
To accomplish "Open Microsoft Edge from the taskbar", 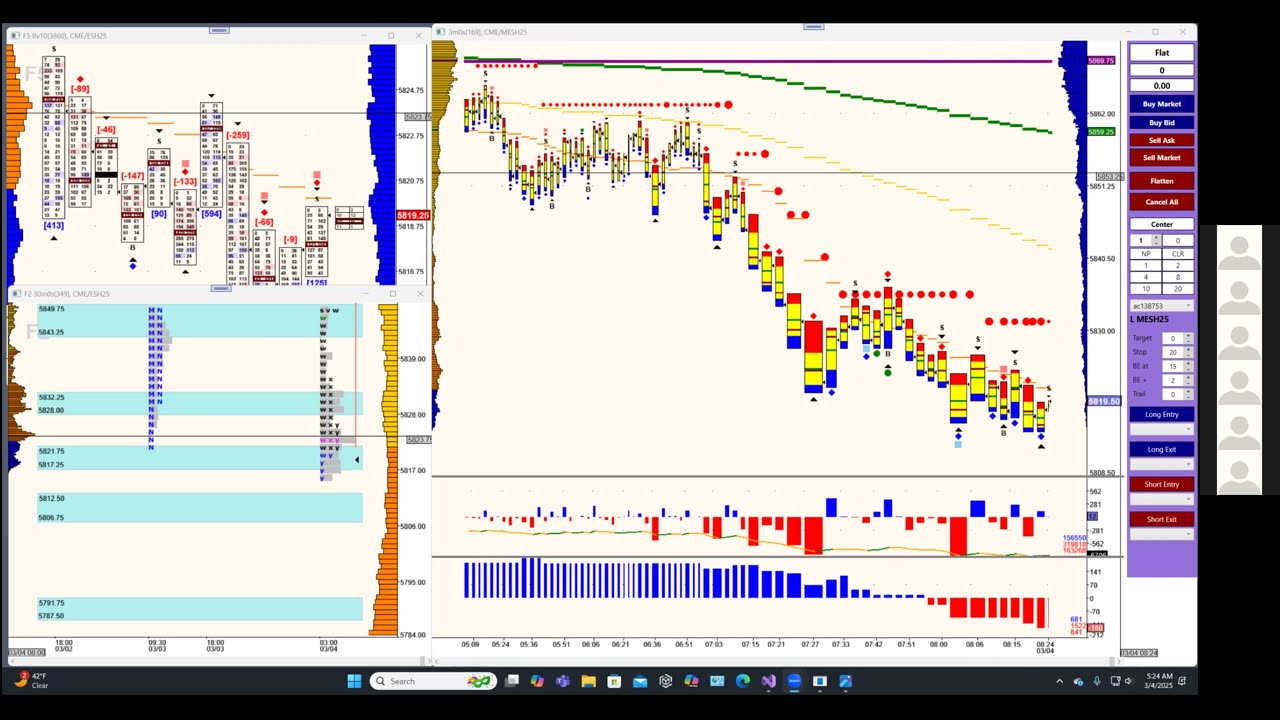I will pos(742,681).
